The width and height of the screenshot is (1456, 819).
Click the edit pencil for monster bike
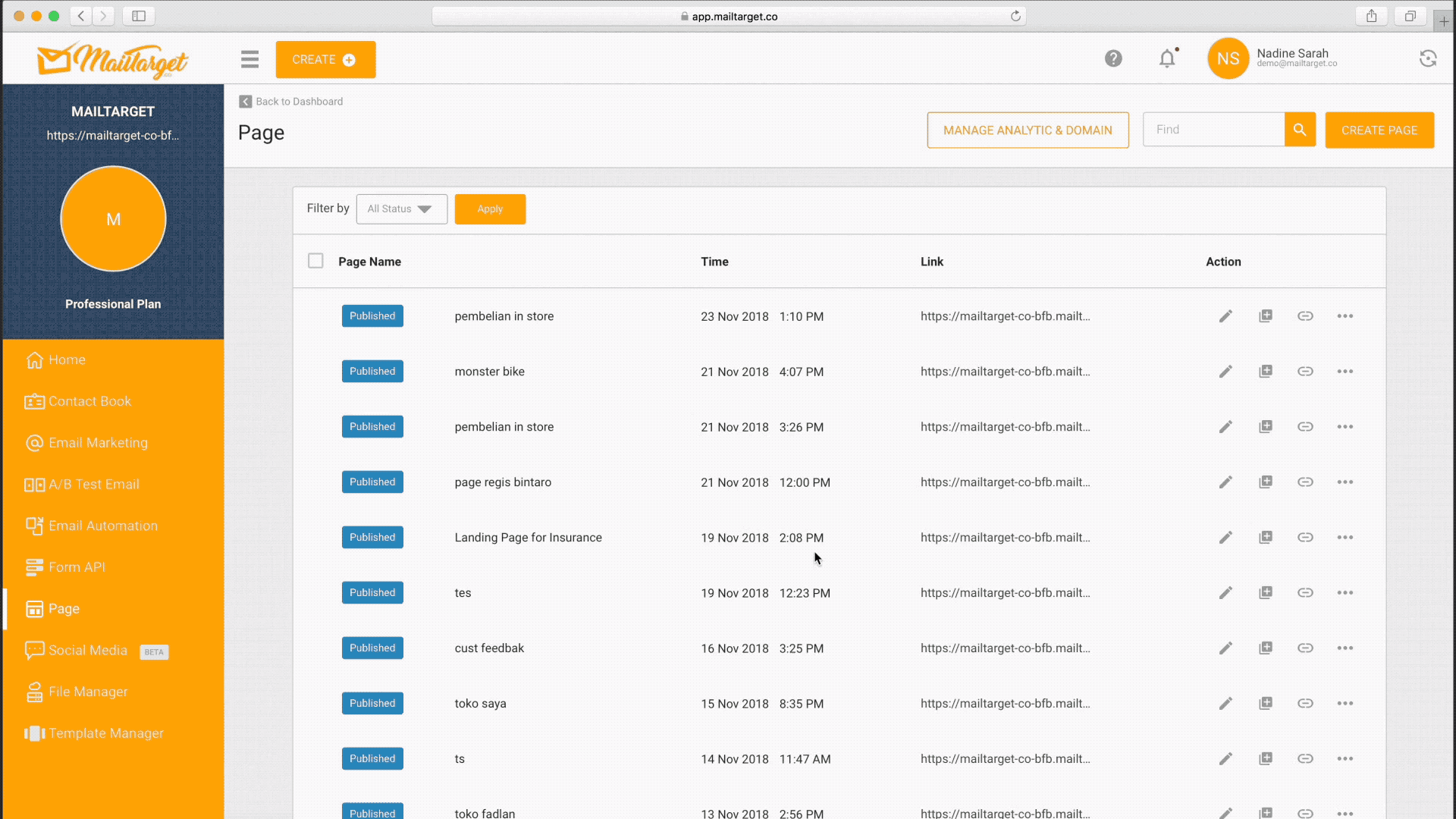click(1225, 372)
